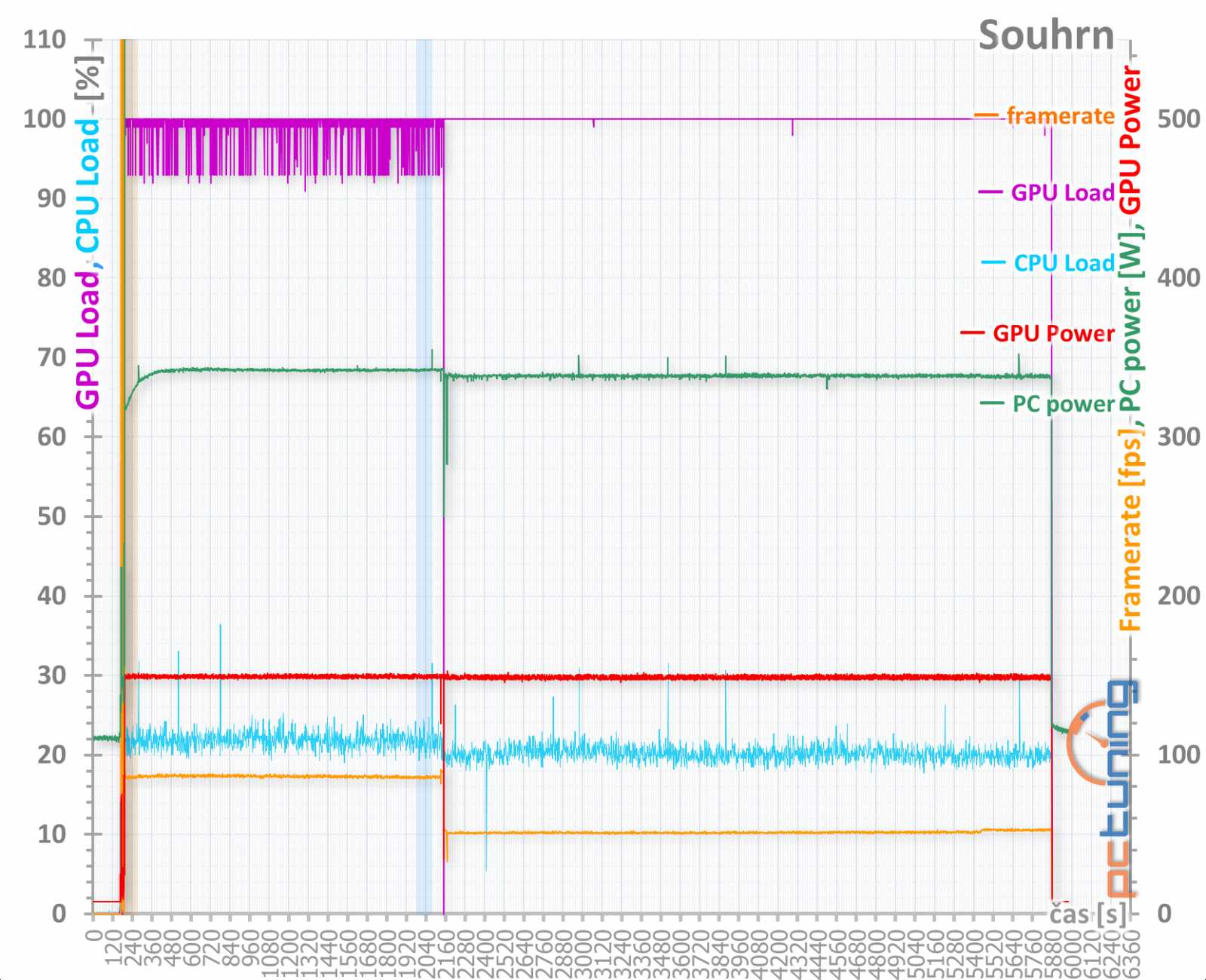Click right axis value 100

tap(1179, 755)
